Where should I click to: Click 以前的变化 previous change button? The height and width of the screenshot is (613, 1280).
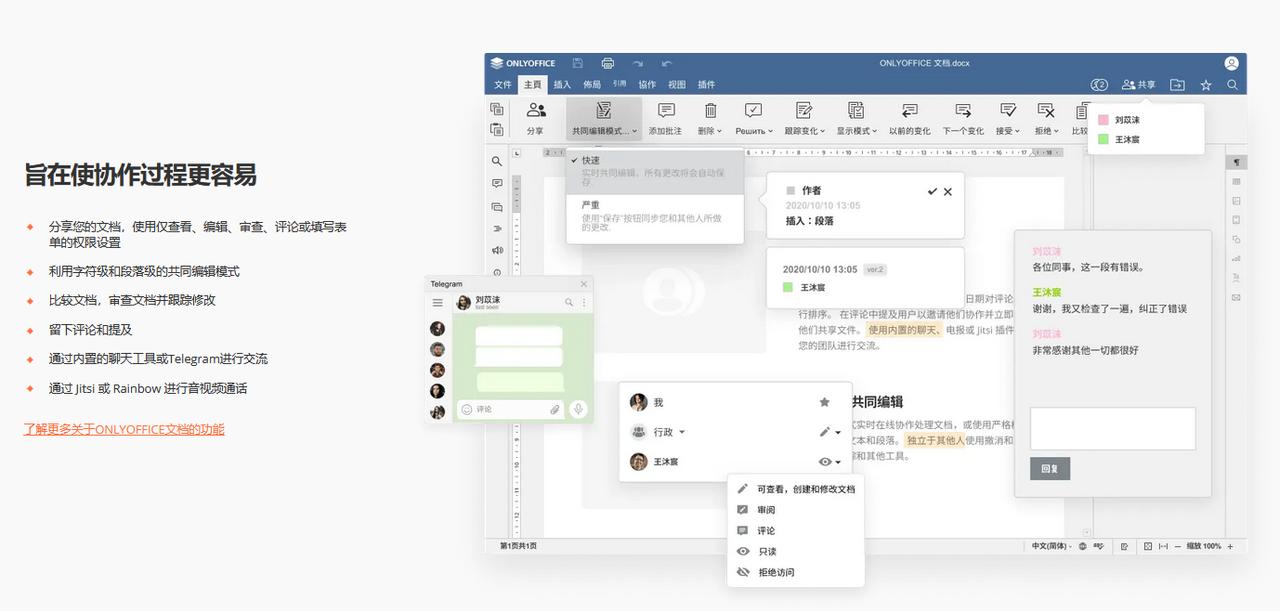(909, 119)
